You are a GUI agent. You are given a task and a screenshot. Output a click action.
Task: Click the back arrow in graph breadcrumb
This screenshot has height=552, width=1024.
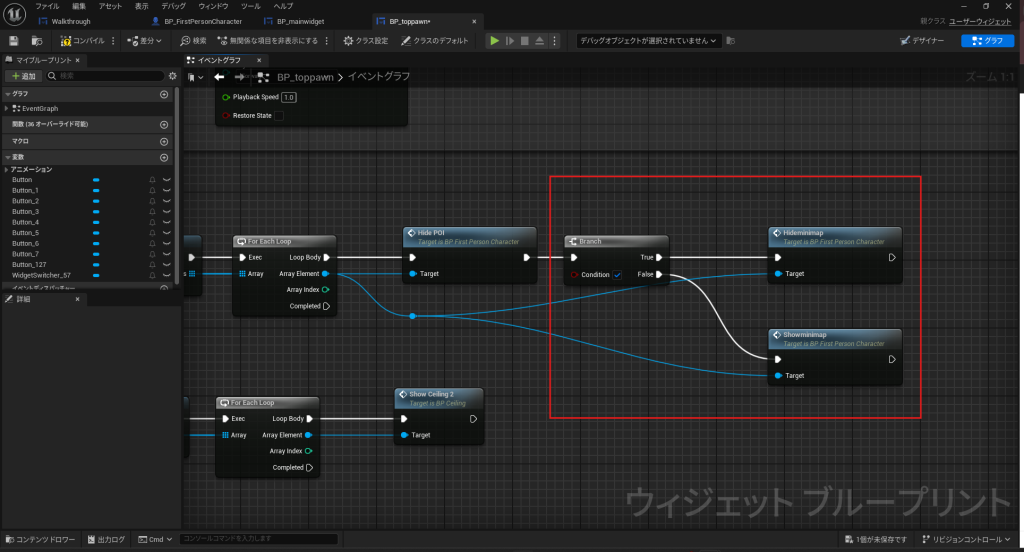pyautogui.click(x=219, y=77)
